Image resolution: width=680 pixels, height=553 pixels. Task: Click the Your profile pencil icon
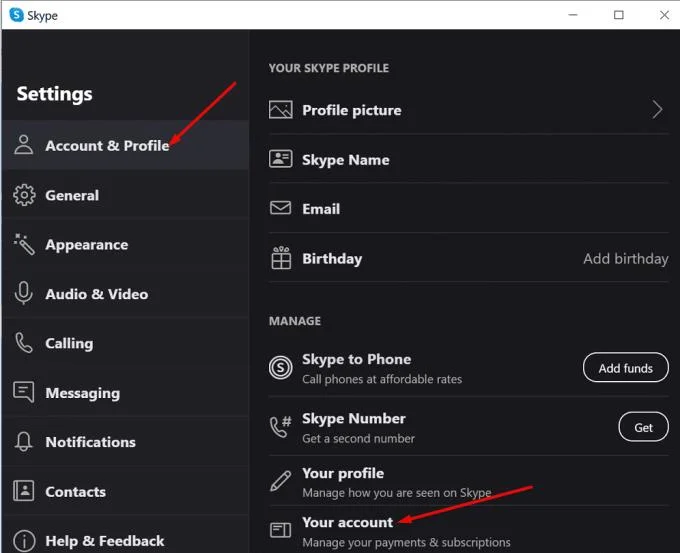pyautogui.click(x=281, y=481)
